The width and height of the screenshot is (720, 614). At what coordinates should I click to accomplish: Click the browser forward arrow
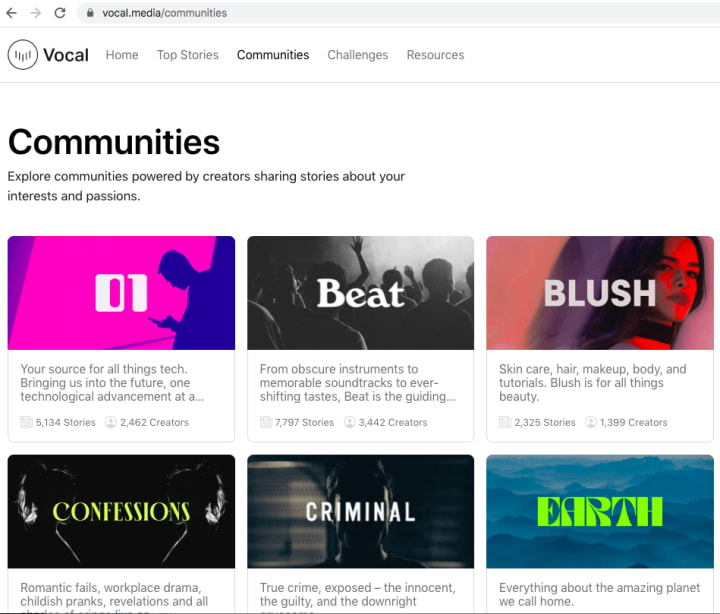tap(35, 13)
